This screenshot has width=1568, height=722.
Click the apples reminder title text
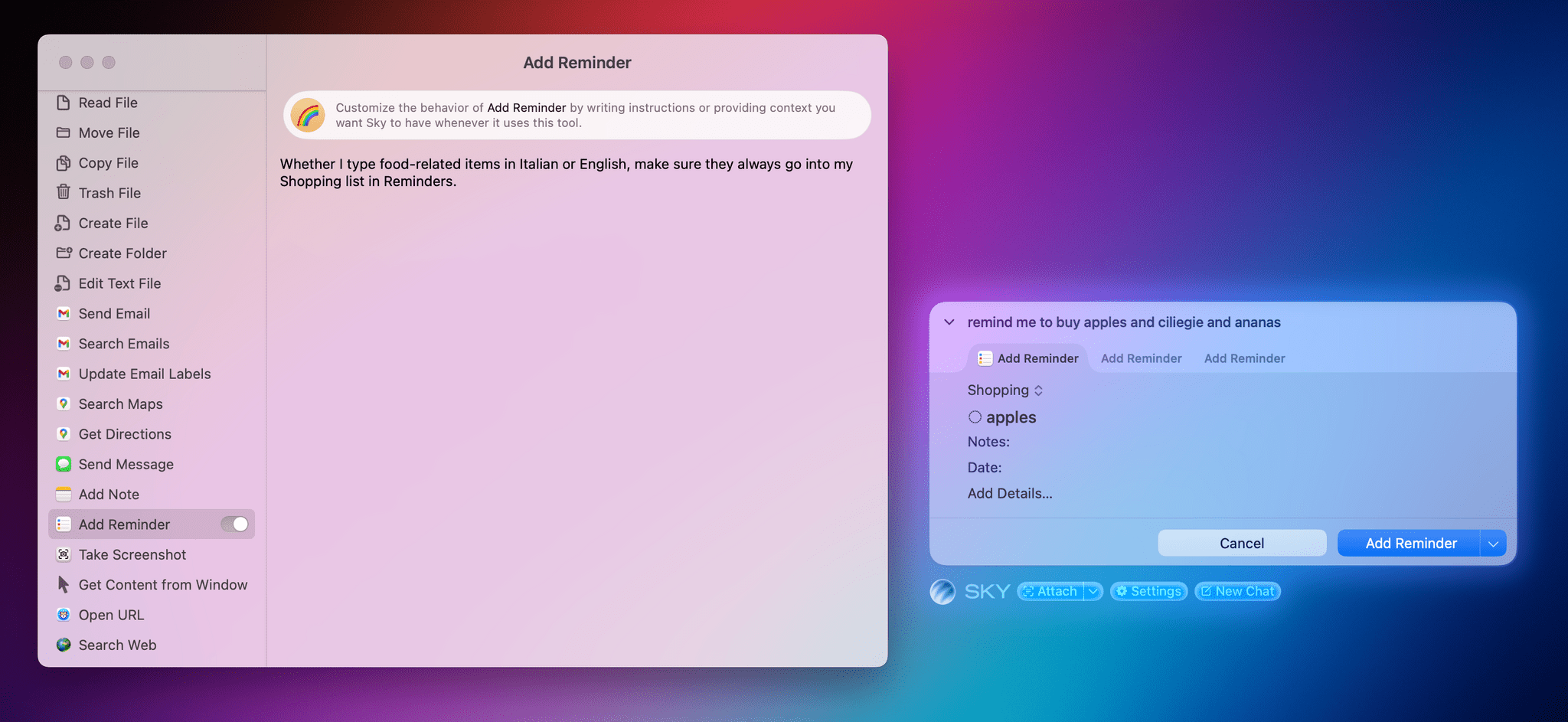[1011, 417]
